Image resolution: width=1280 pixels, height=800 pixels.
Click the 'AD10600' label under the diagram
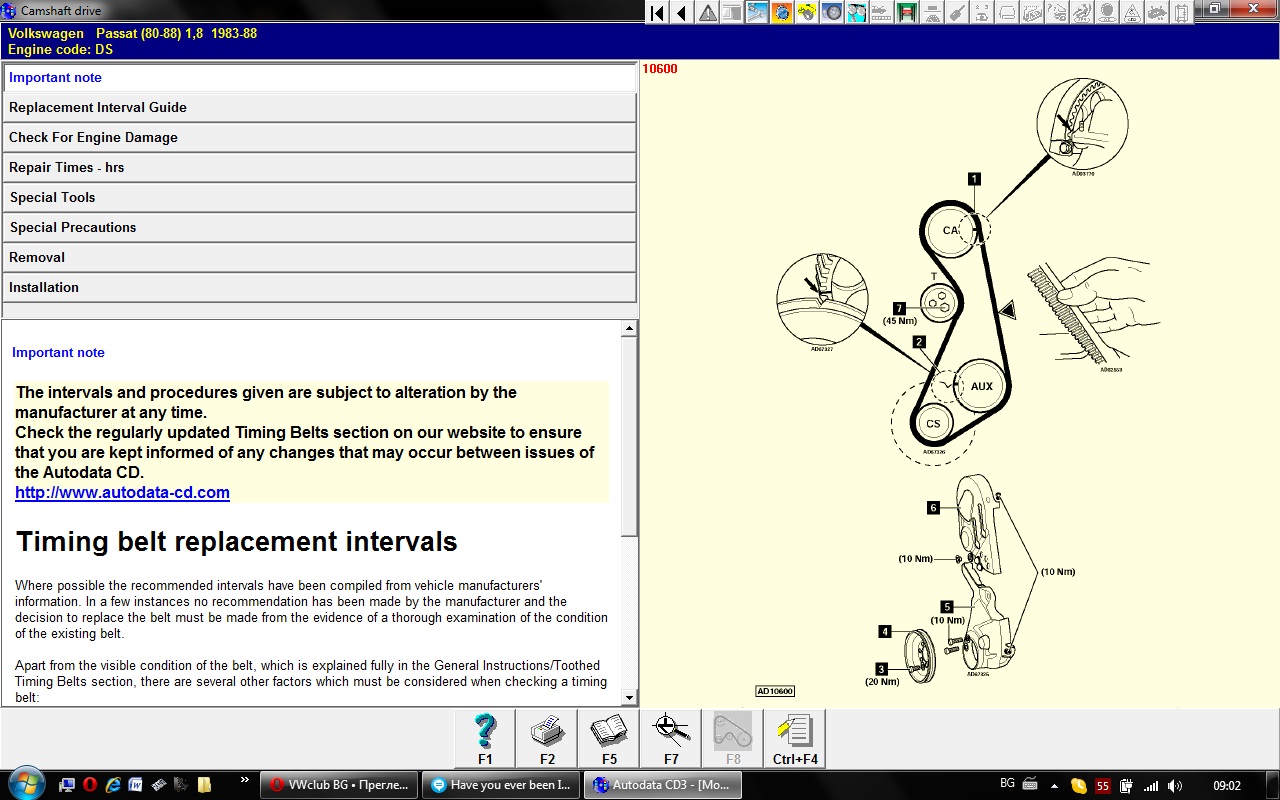point(775,691)
